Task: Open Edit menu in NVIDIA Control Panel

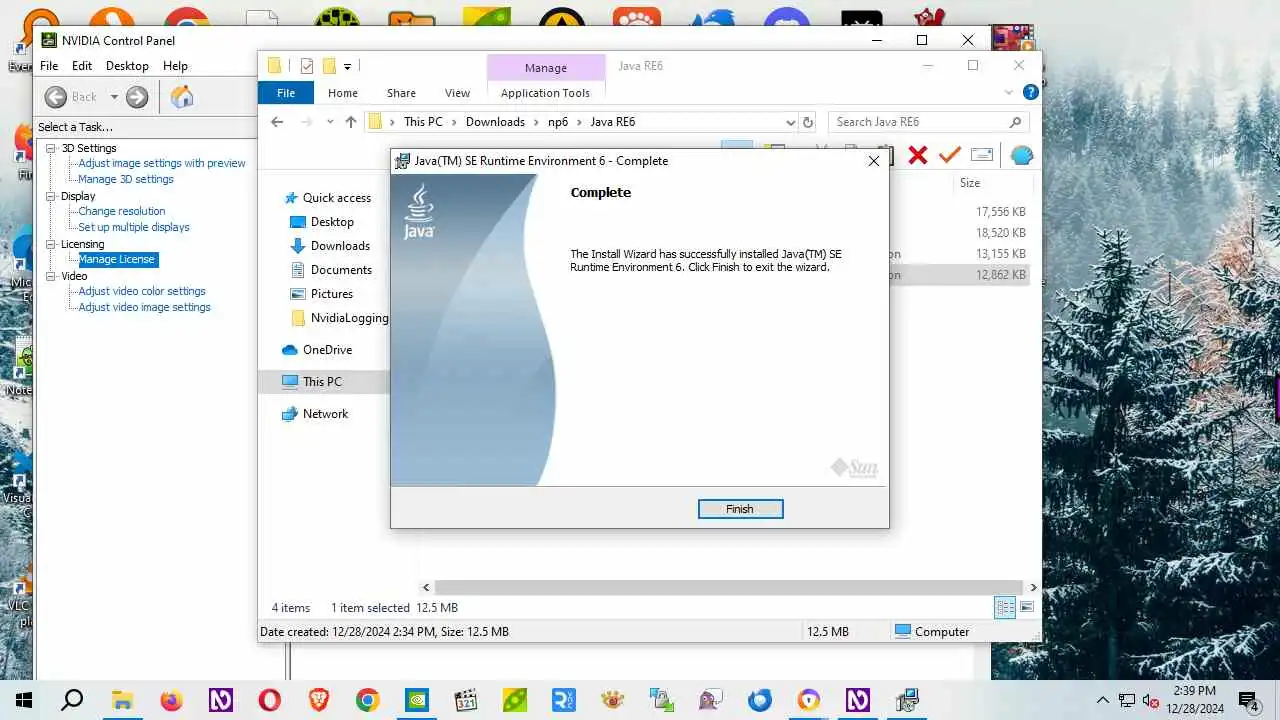Action: [82, 66]
